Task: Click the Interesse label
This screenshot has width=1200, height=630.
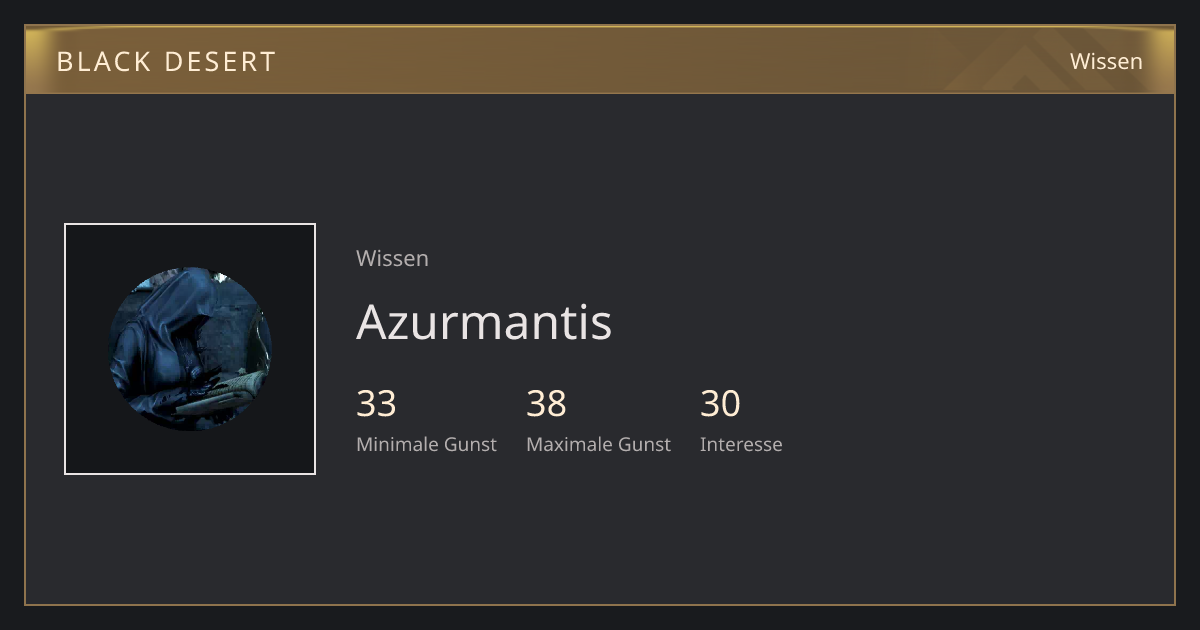Action: pyautogui.click(x=741, y=444)
